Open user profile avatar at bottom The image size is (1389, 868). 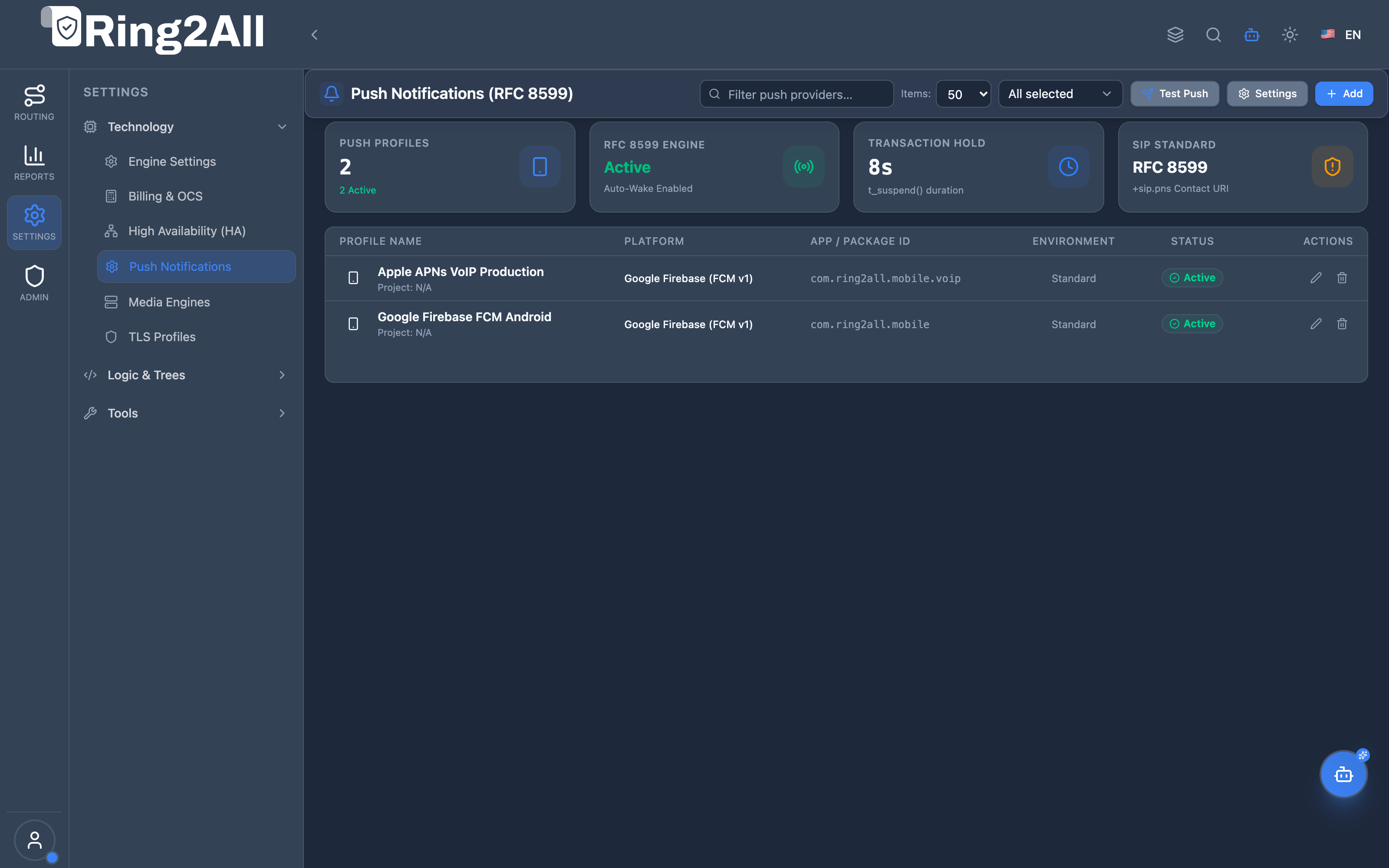coord(34,840)
